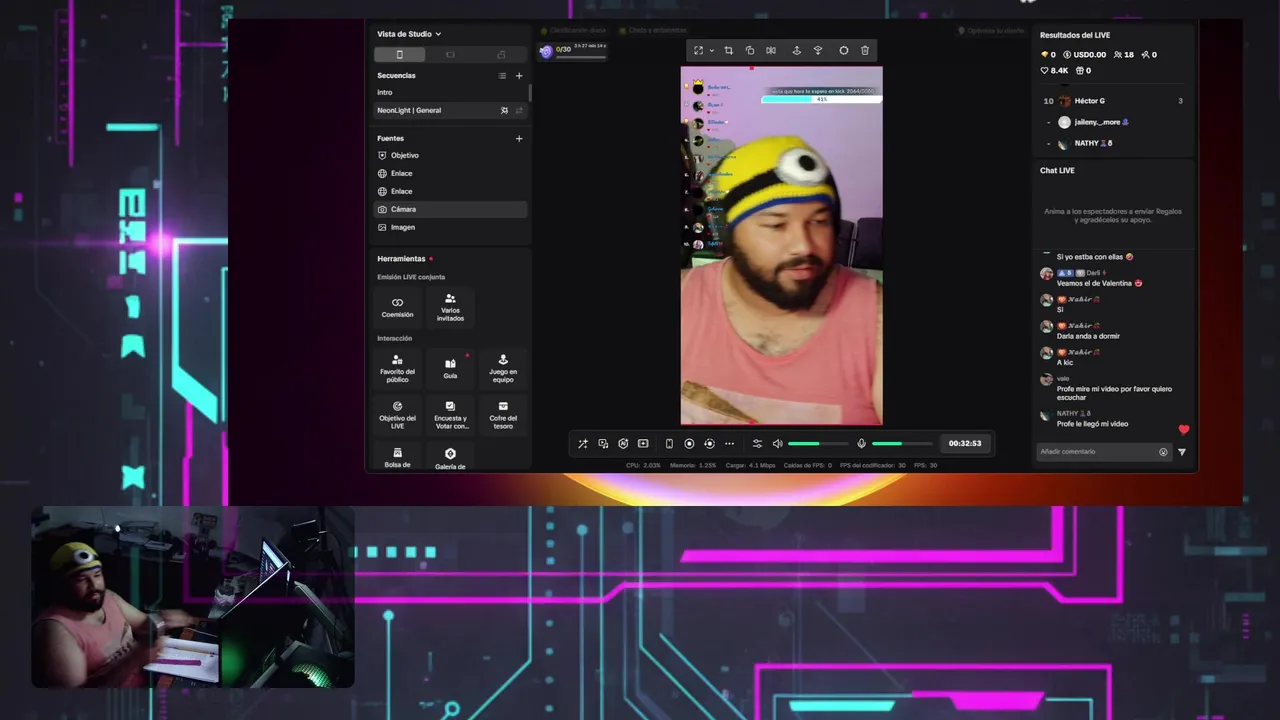Open Juego en equipo tool
1280x720 pixels.
pyautogui.click(x=503, y=368)
